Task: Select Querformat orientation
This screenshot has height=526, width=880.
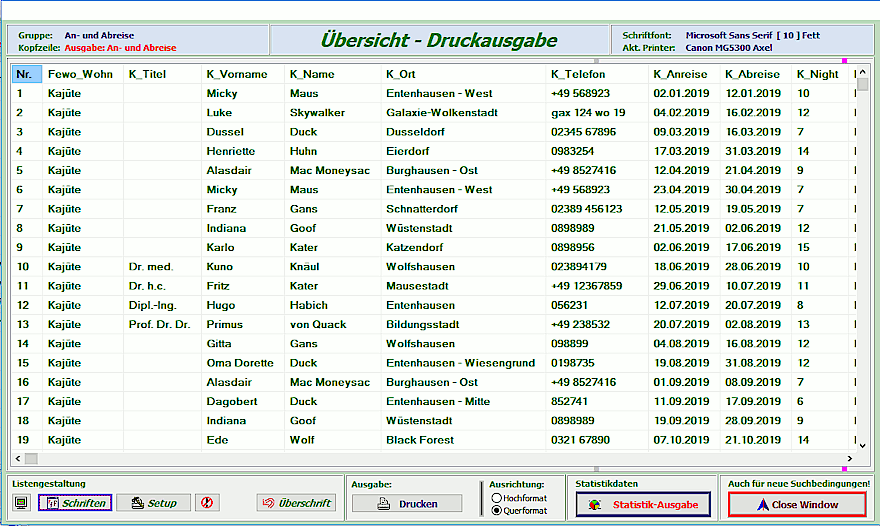Action: point(497,510)
